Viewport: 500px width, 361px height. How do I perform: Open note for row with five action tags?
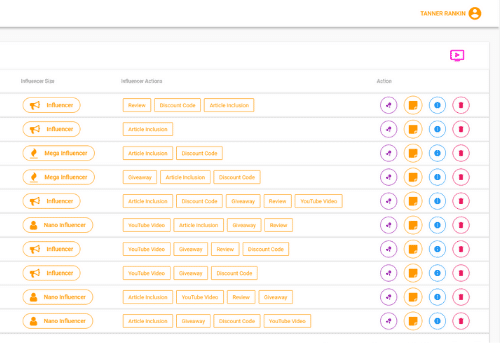click(413, 201)
